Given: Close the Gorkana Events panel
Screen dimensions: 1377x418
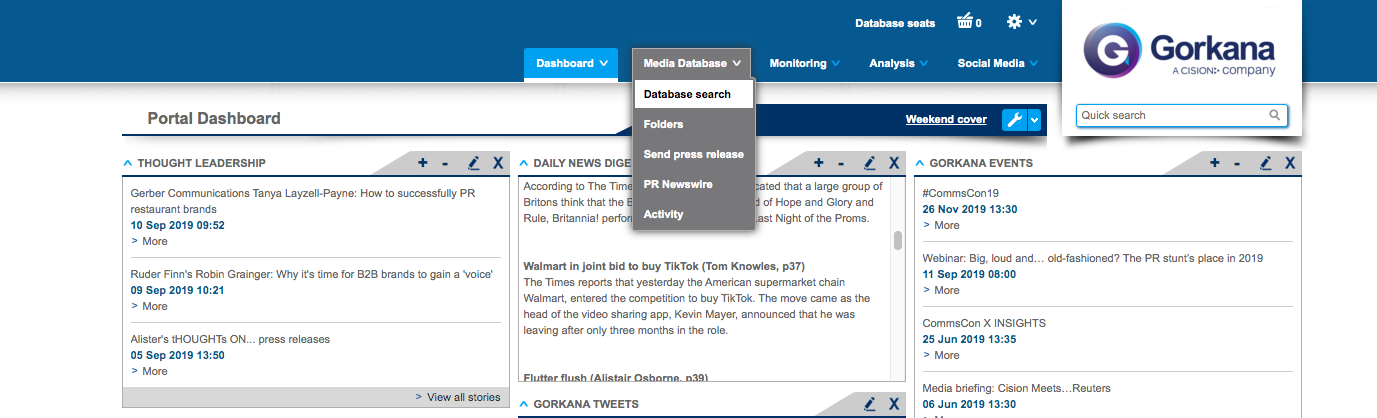Looking at the screenshot, I should point(1290,163).
